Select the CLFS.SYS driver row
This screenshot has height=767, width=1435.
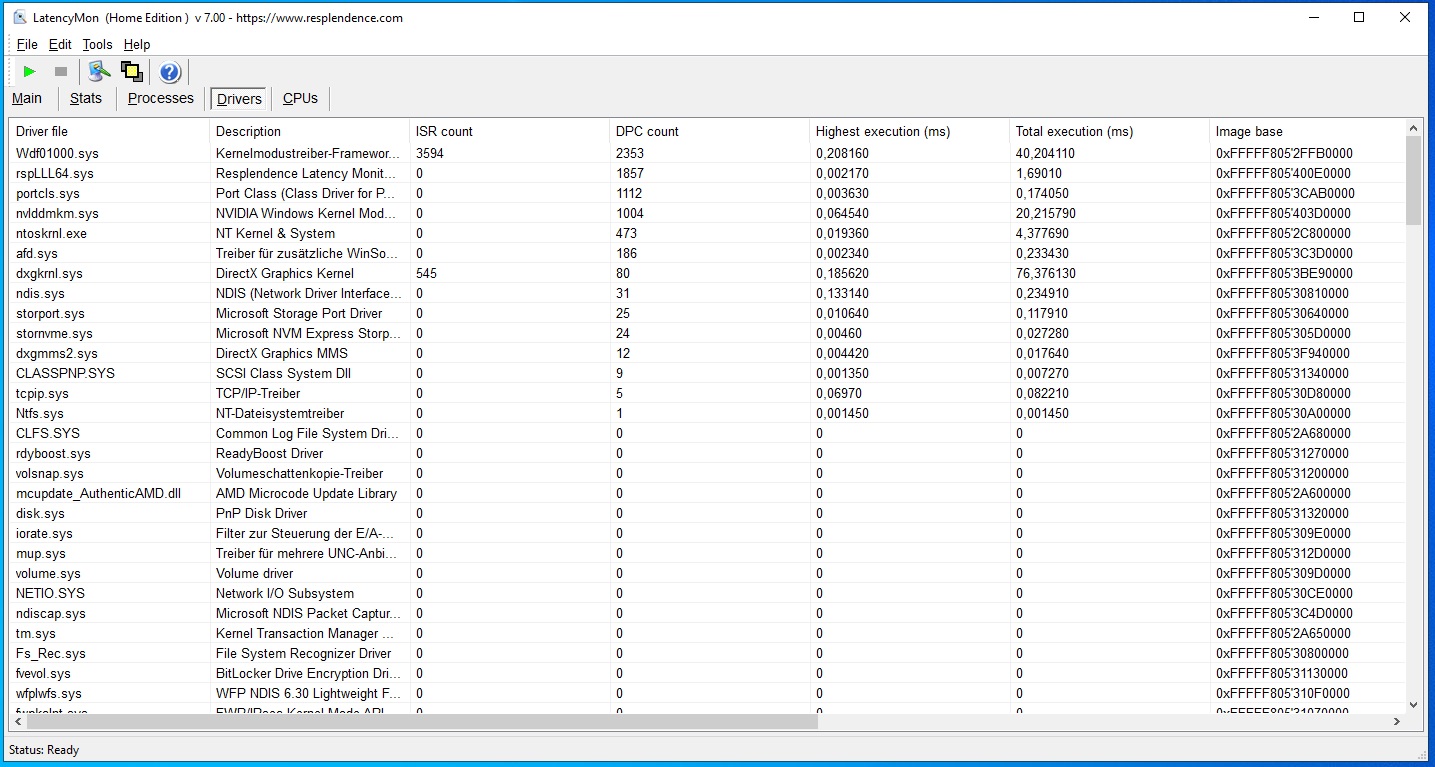[707, 433]
